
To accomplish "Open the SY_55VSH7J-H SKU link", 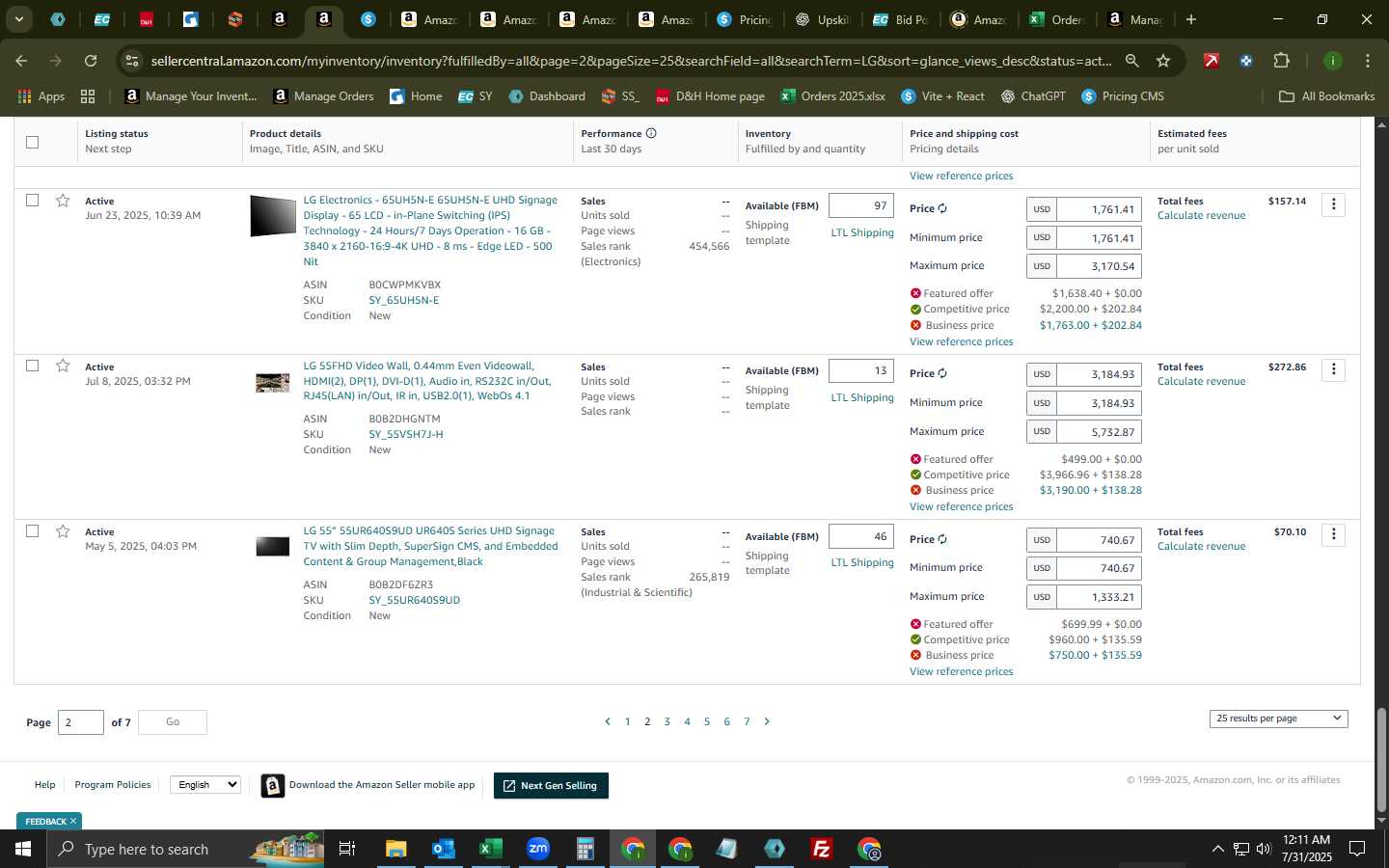I will tap(406, 434).
